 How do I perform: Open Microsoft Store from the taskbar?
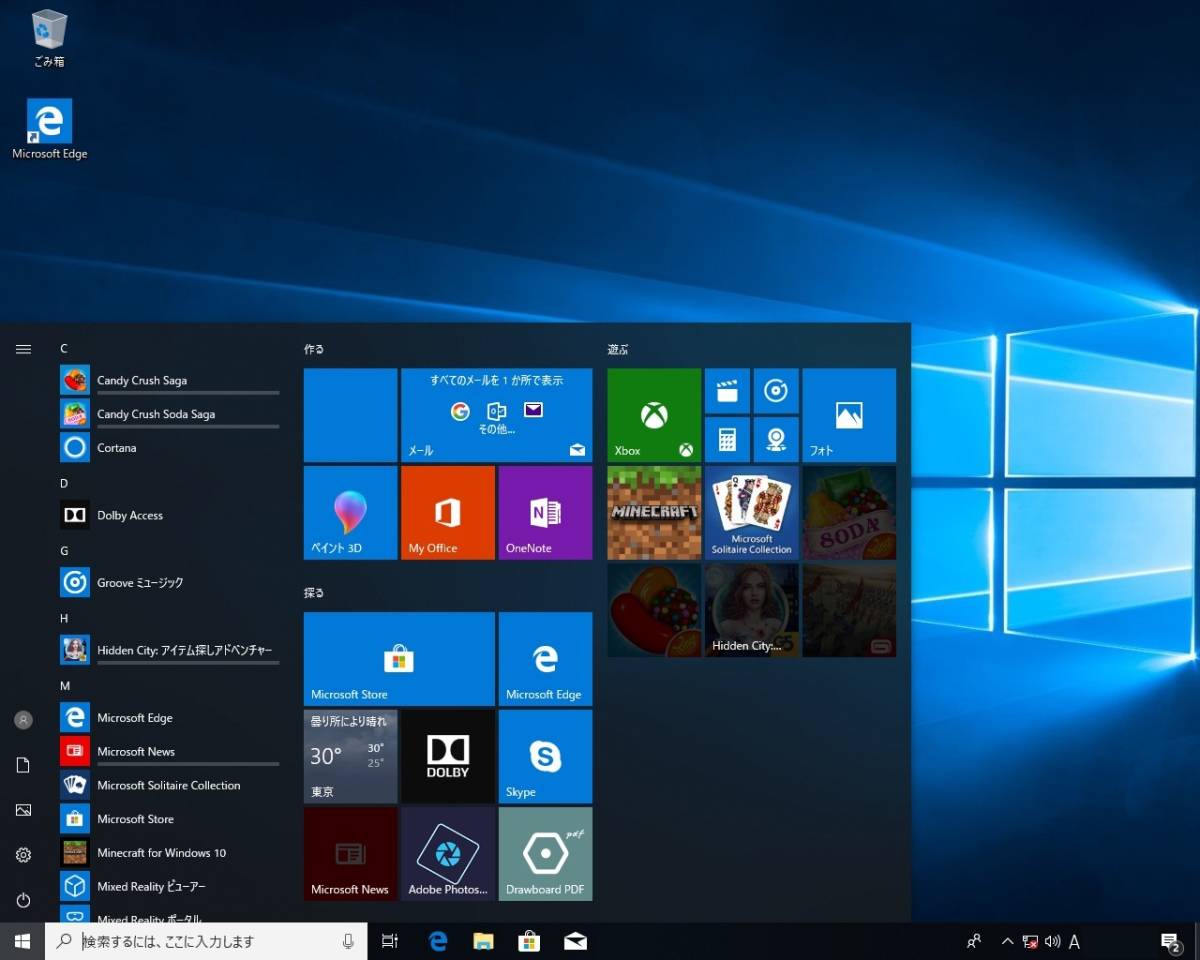click(529, 941)
